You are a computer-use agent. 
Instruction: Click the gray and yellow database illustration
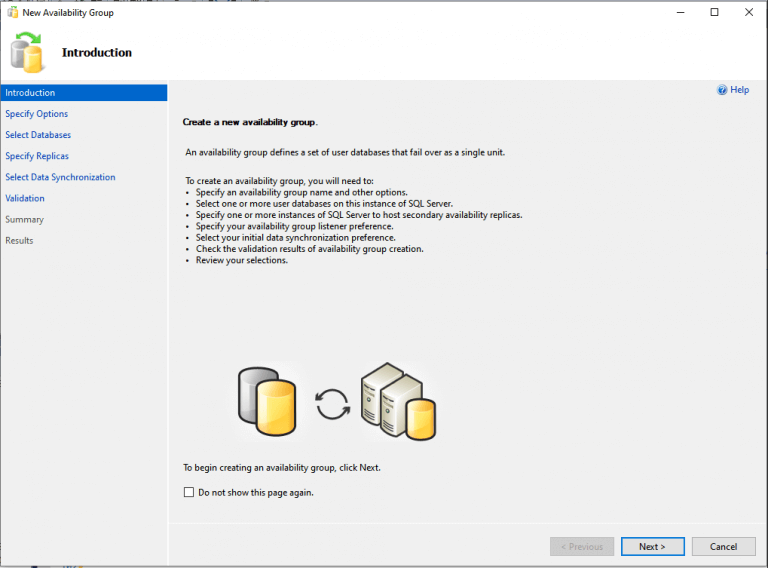pos(266,402)
